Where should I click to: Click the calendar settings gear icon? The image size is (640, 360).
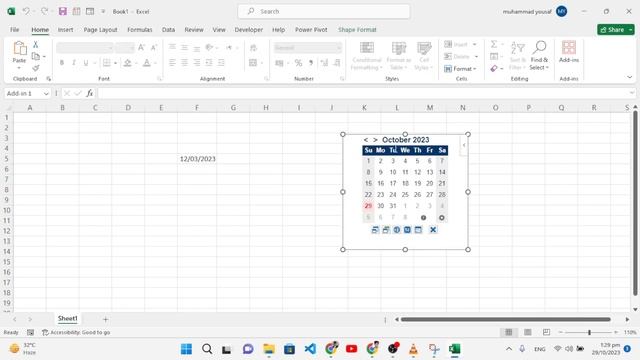tap(442, 218)
